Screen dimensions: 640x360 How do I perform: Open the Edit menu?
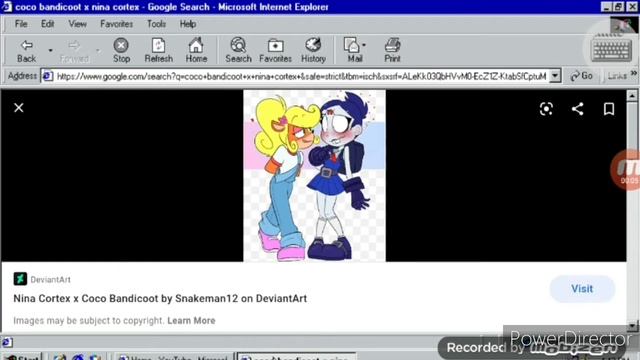(47, 24)
